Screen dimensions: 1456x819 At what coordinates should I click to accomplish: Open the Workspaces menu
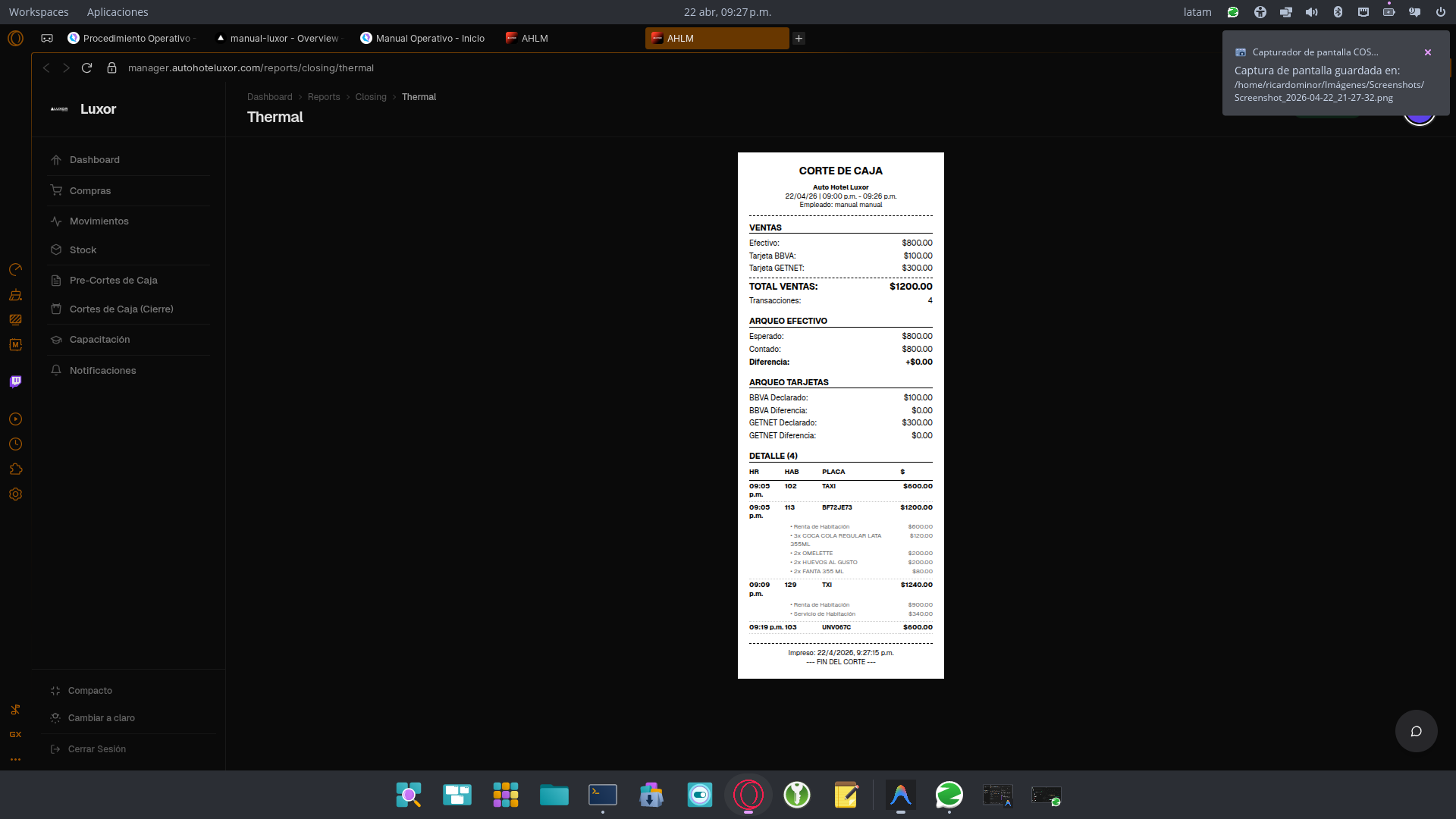coord(39,12)
